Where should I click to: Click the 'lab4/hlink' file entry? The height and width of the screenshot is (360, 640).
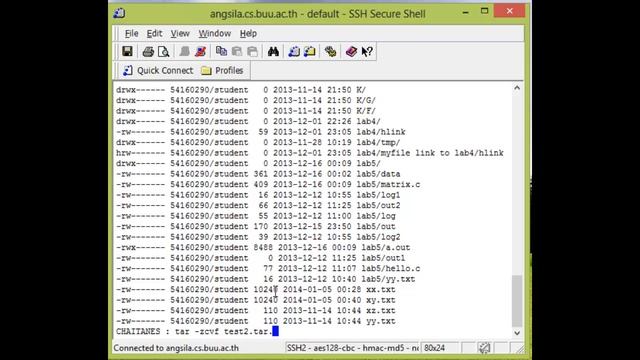(x=381, y=132)
